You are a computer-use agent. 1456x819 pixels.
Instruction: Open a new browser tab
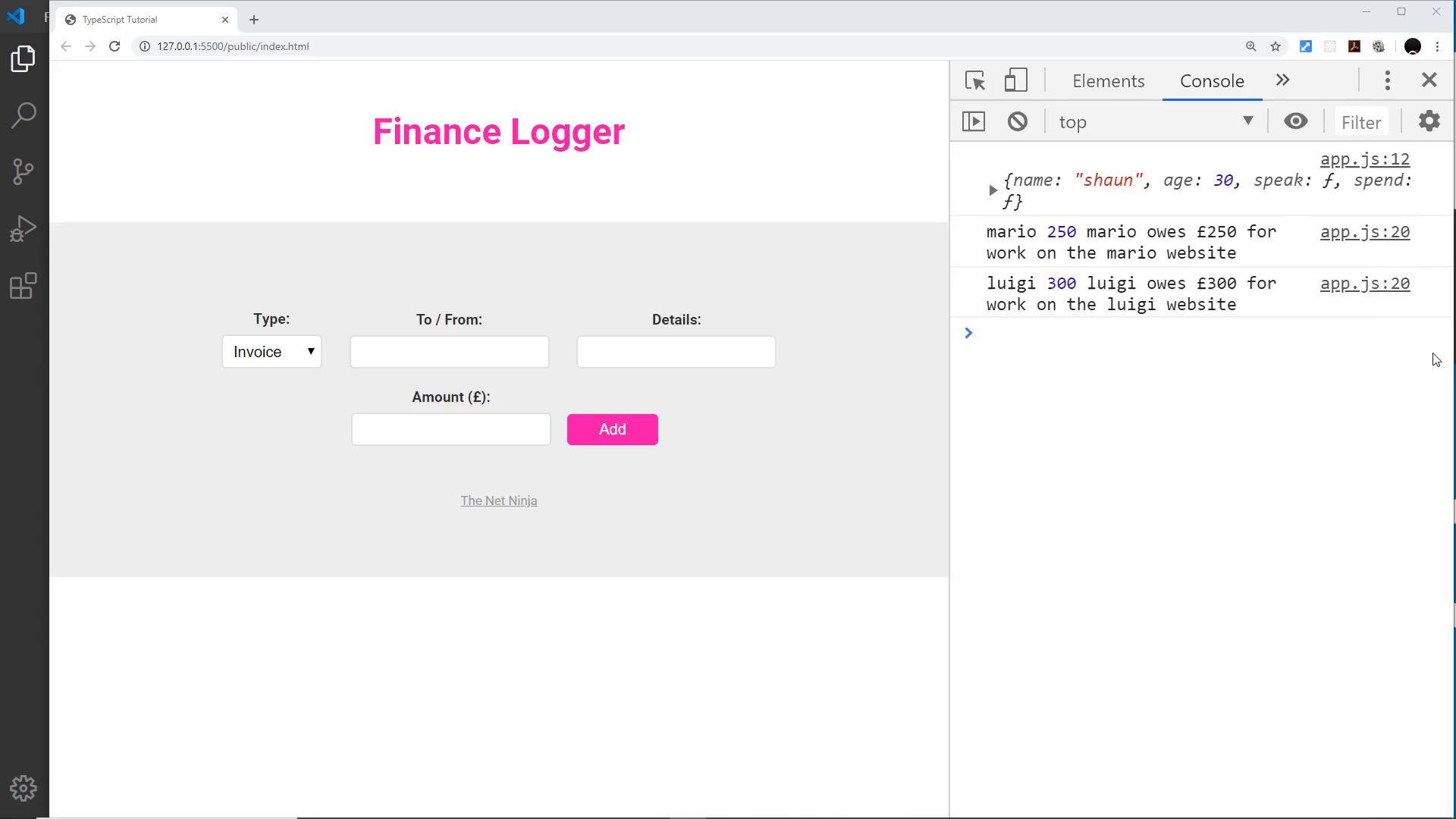[254, 20]
